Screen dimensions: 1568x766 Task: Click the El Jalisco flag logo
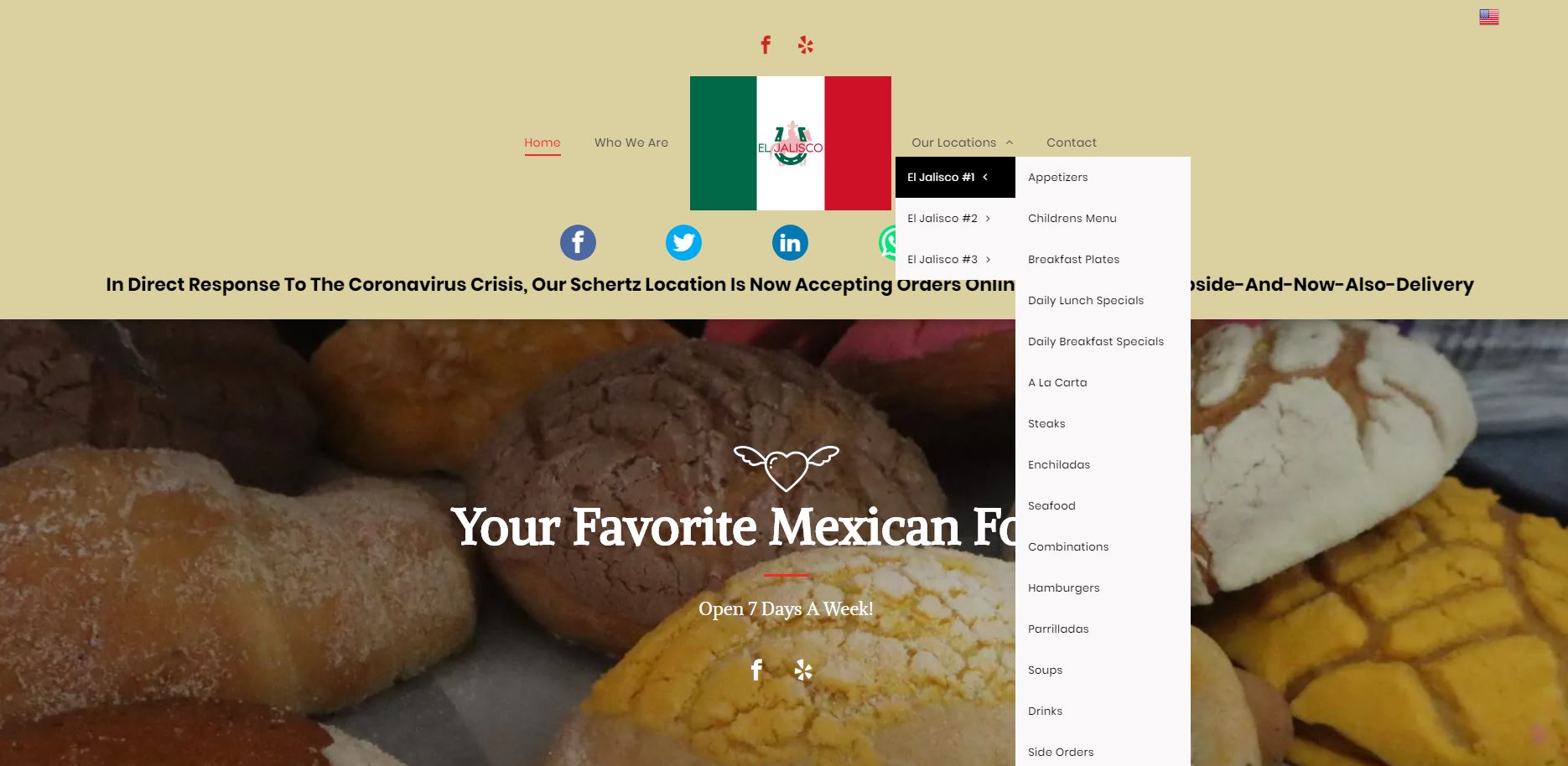coord(791,143)
